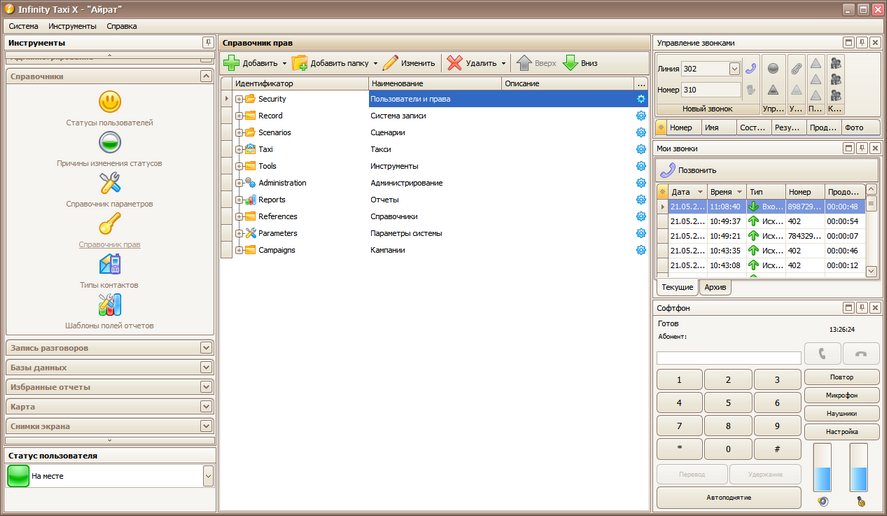Click the softphone Абонент number field
Screen dimensions: 887x516
point(729,358)
